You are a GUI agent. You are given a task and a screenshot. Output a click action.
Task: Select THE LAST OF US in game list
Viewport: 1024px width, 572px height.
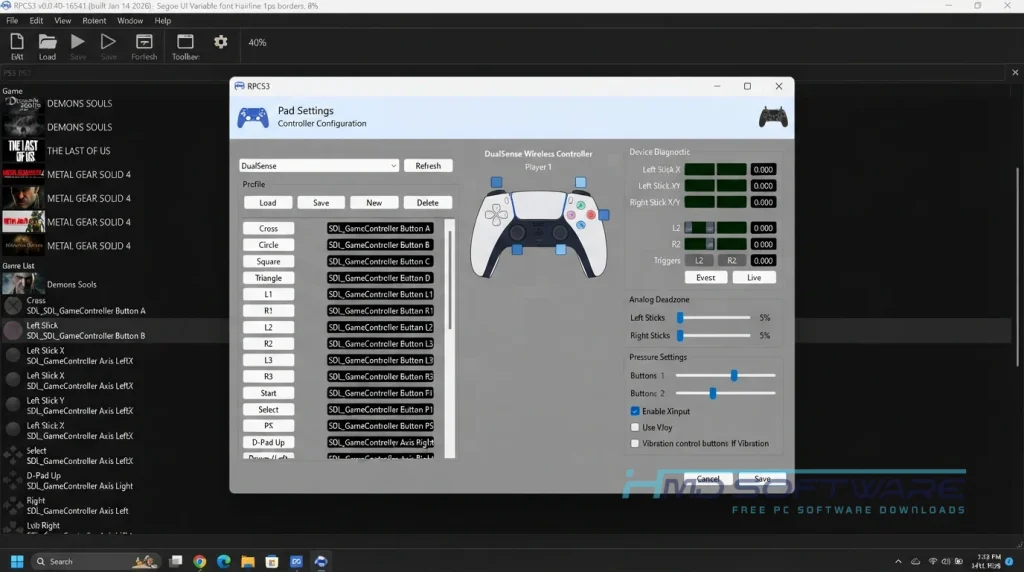[x=78, y=151]
